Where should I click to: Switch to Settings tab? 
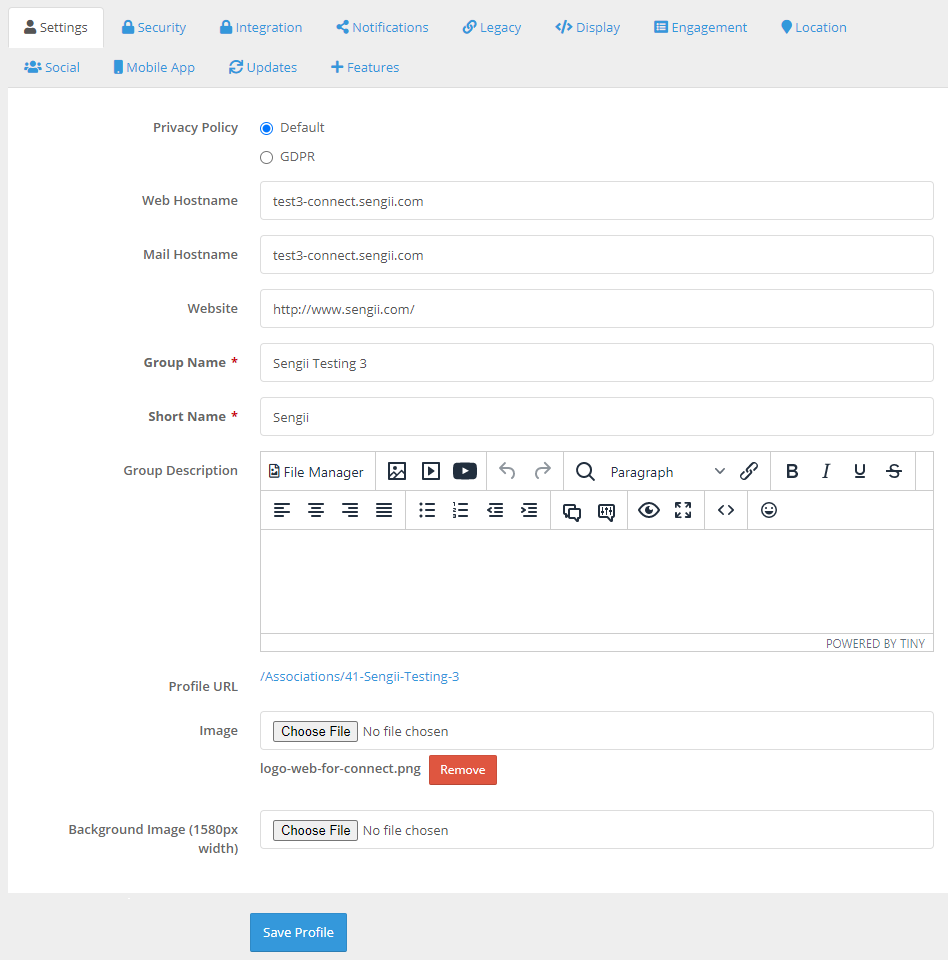pyautogui.click(x=56, y=28)
